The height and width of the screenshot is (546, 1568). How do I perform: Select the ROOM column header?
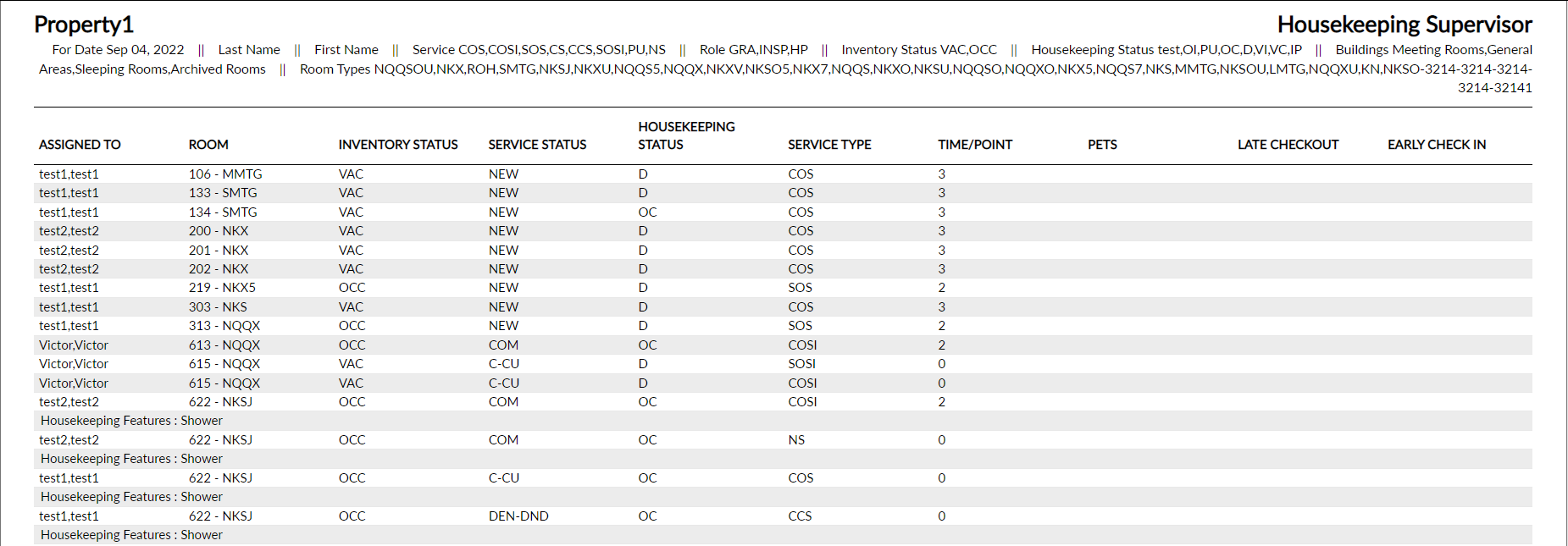tap(208, 145)
